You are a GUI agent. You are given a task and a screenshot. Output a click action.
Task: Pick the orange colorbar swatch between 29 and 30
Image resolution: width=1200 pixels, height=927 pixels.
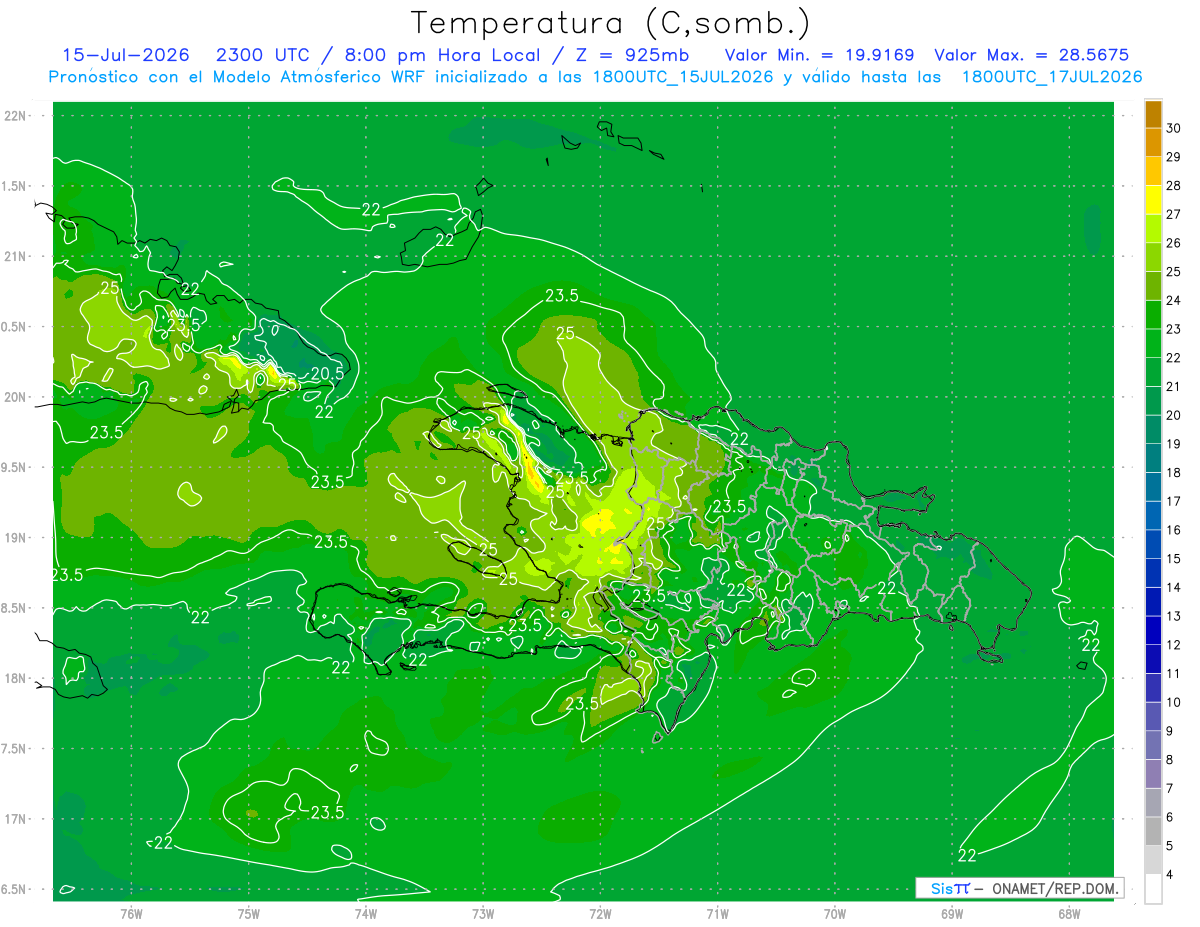(x=1153, y=142)
